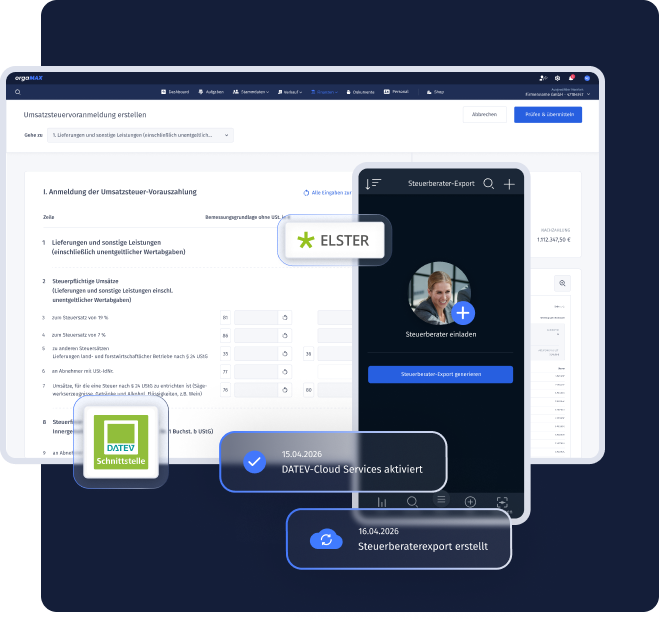Open the Dashboard menu item
659x630 pixels.
click(x=175, y=92)
